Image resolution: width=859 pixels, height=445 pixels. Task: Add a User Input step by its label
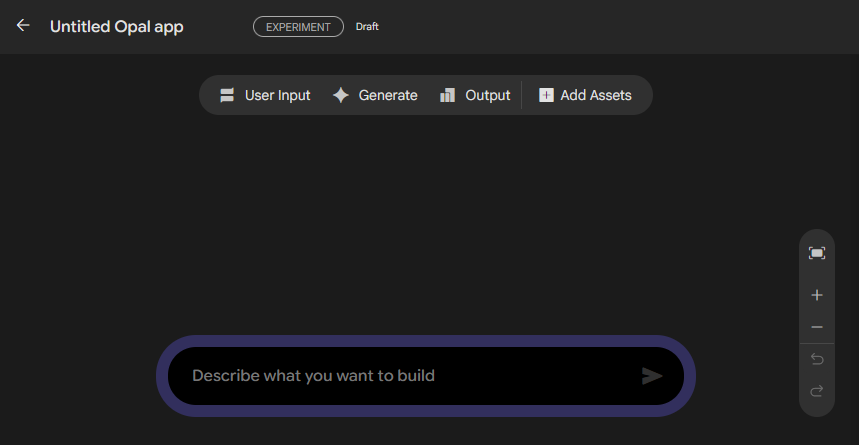click(277, 95)
